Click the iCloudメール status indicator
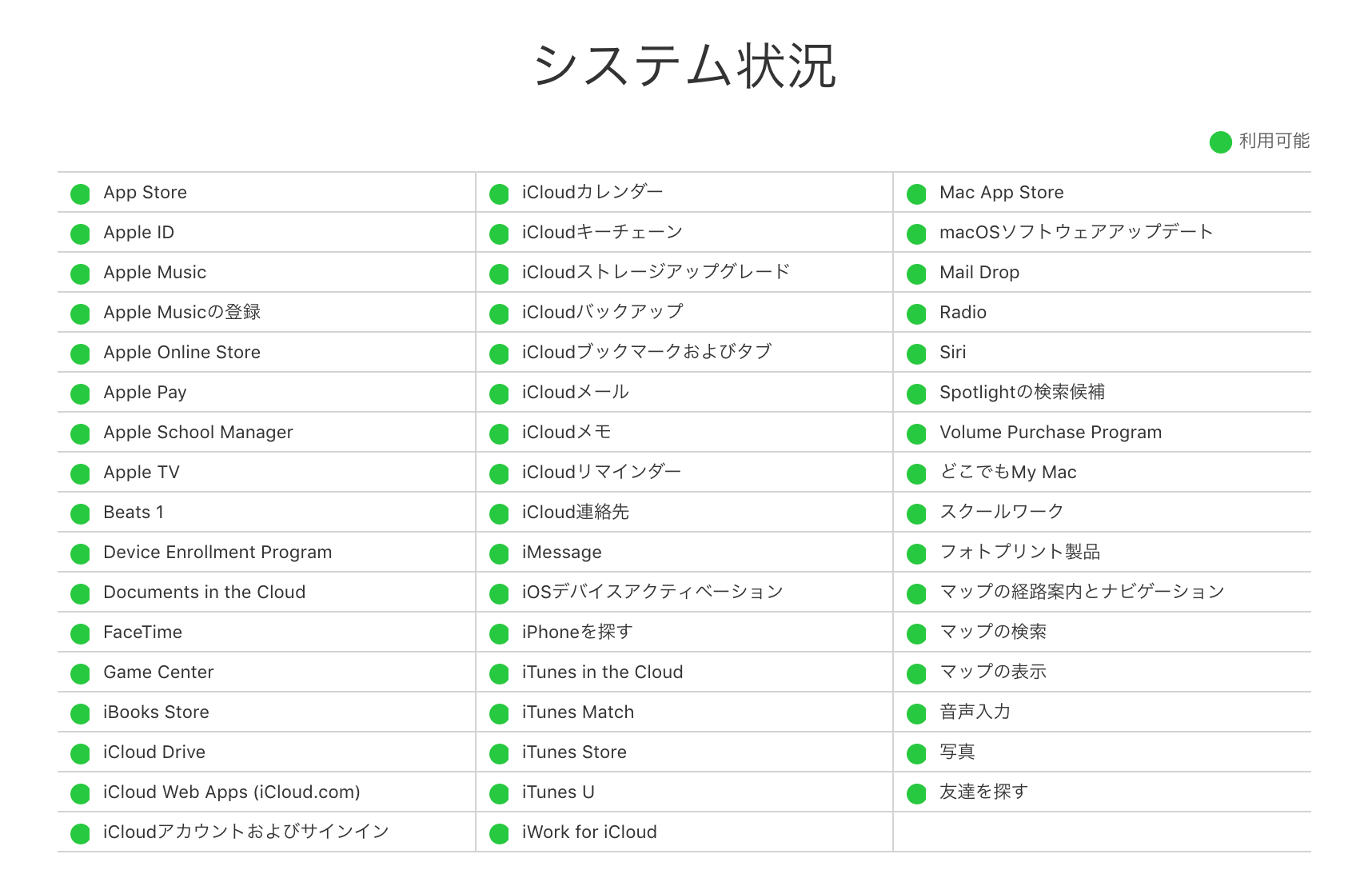The image size is (1372, 878). 498,393
